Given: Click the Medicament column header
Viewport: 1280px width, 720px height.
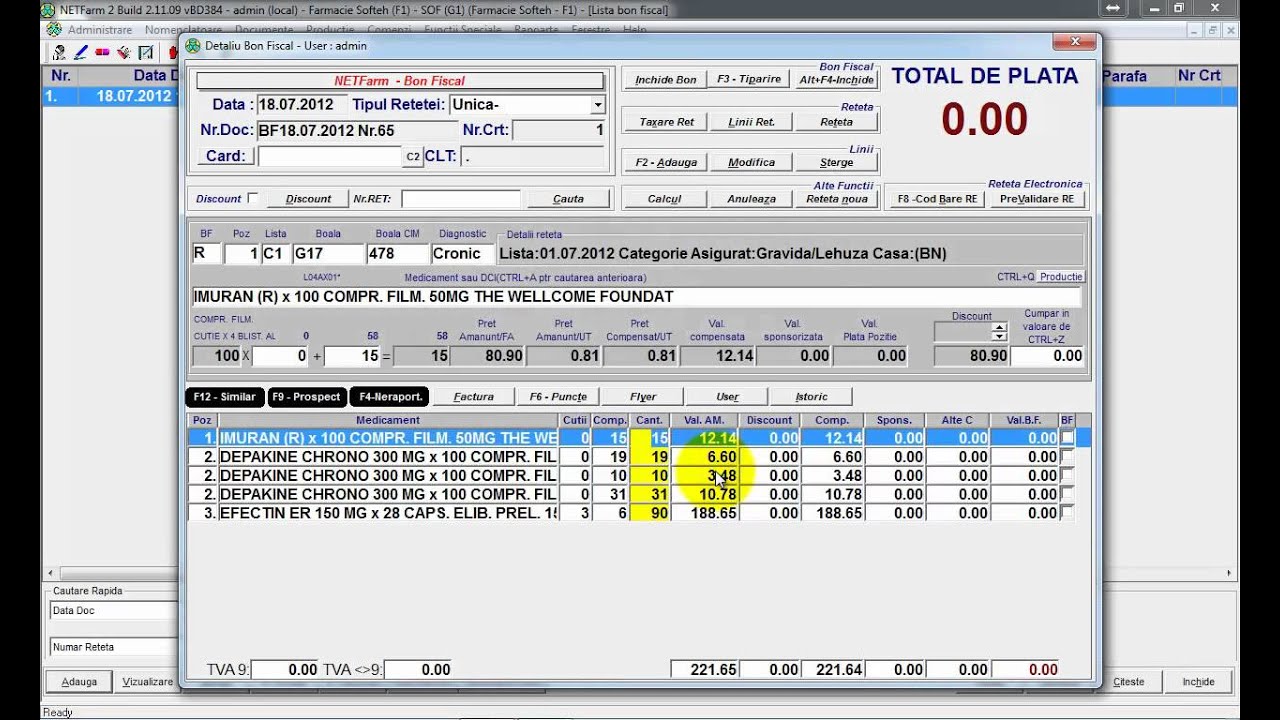Looking at the screenshot, I should tap(388, 421).
